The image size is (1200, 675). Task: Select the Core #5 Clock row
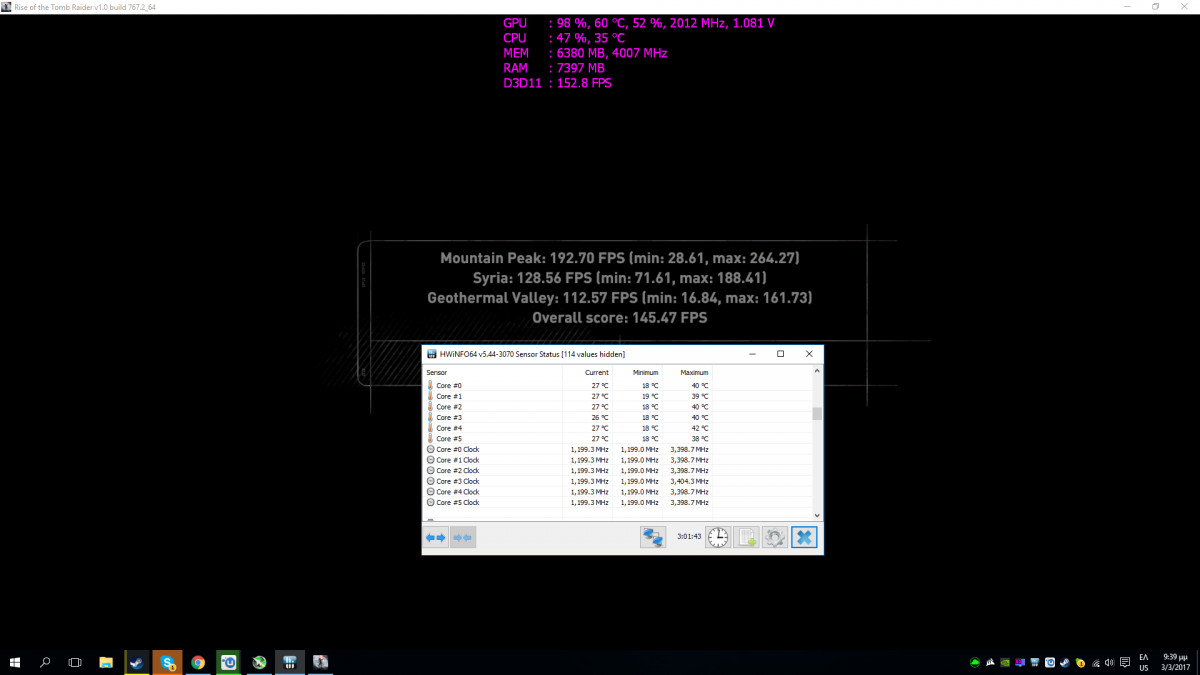(617, 502)
